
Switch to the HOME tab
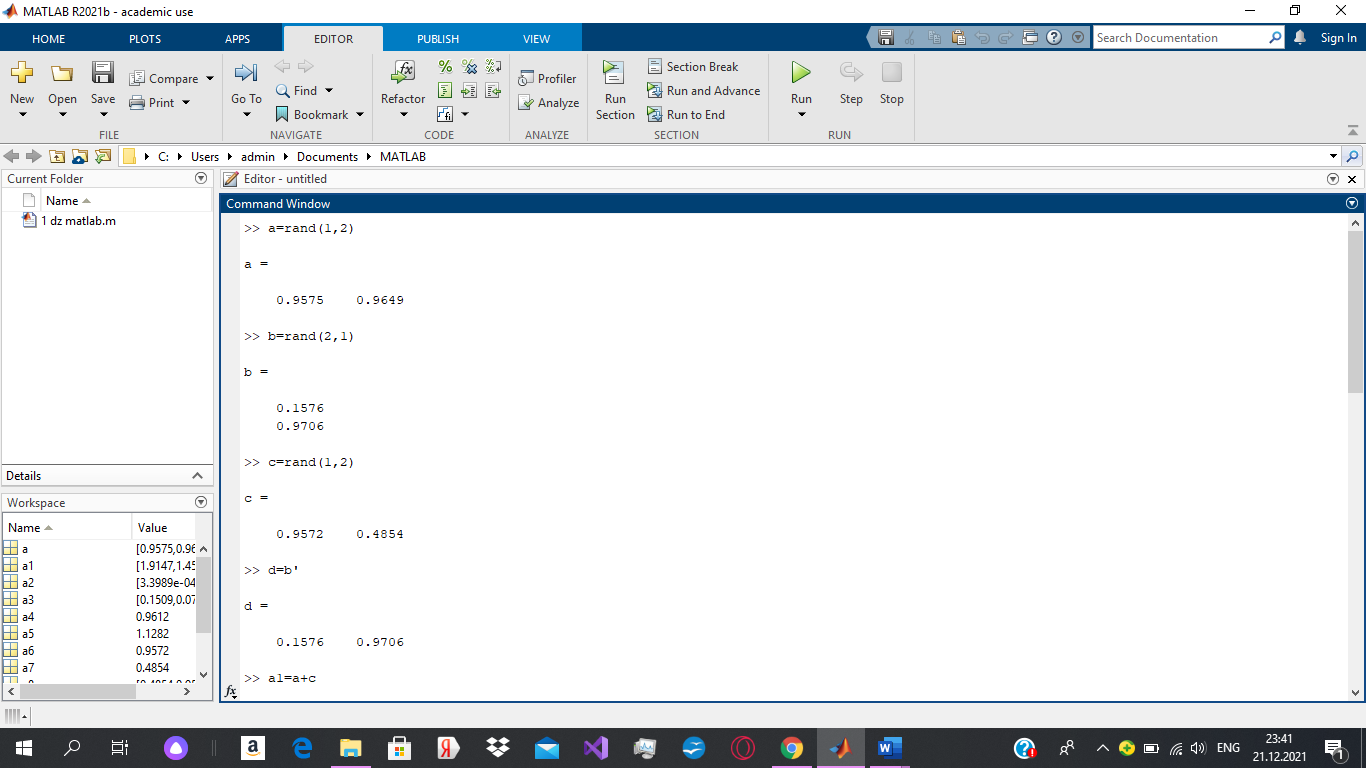(49, 39)
